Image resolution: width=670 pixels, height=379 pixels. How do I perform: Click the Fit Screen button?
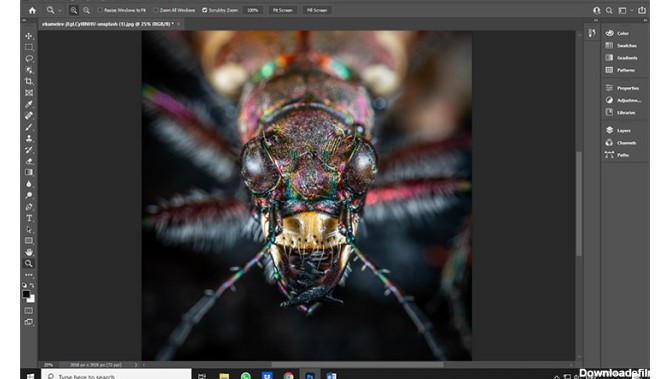coord(282,10)
